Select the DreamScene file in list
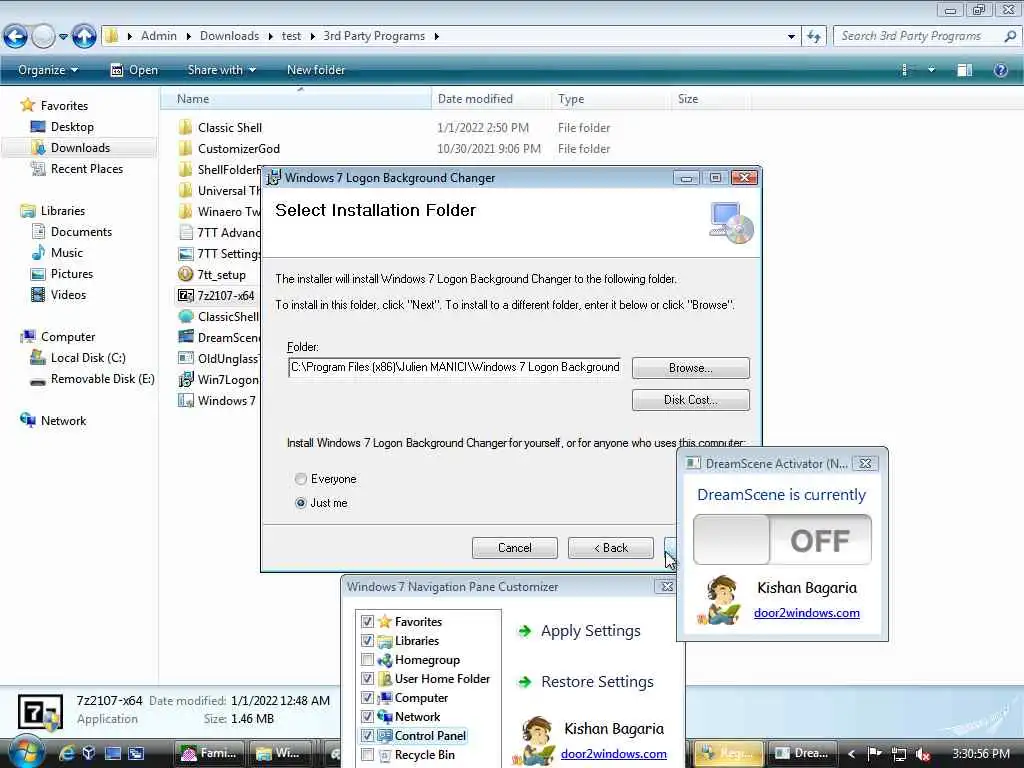 [x=227, y=338]
